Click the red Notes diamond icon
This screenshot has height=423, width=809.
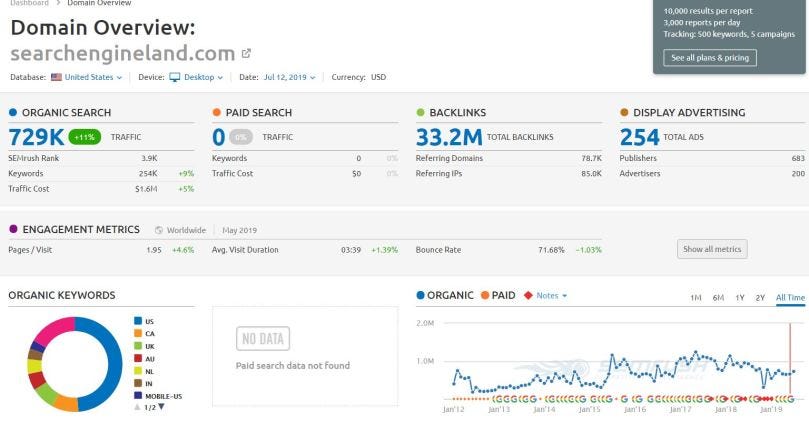(x=528, y=296)
